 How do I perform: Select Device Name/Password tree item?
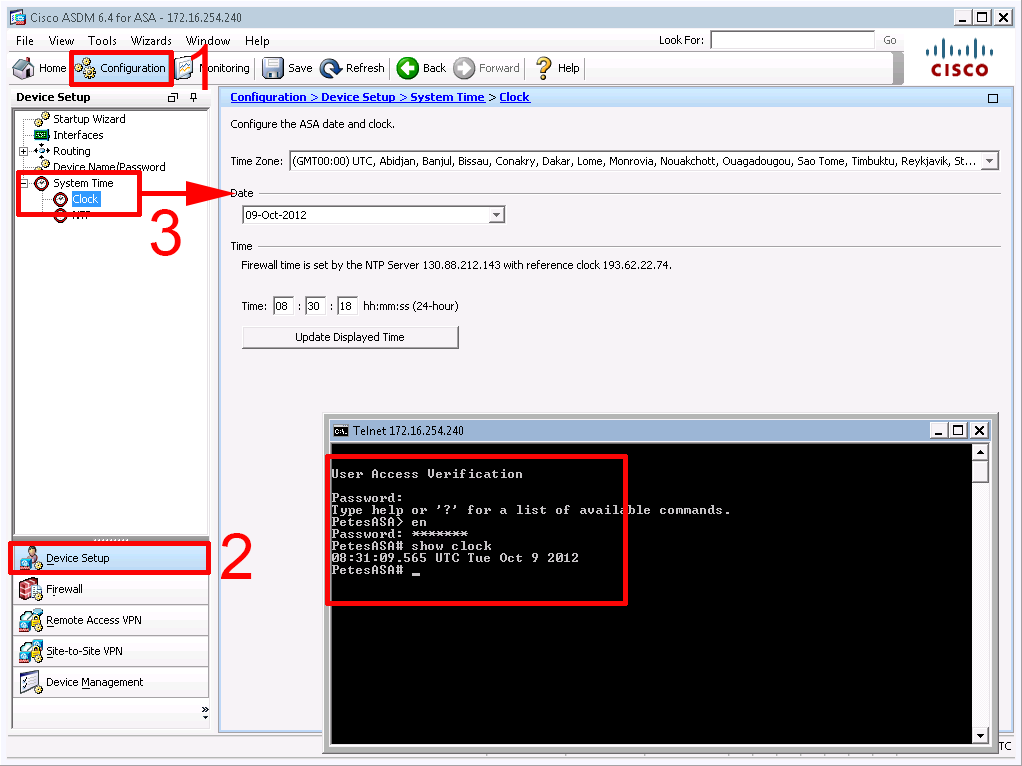(x=109, y=166)
